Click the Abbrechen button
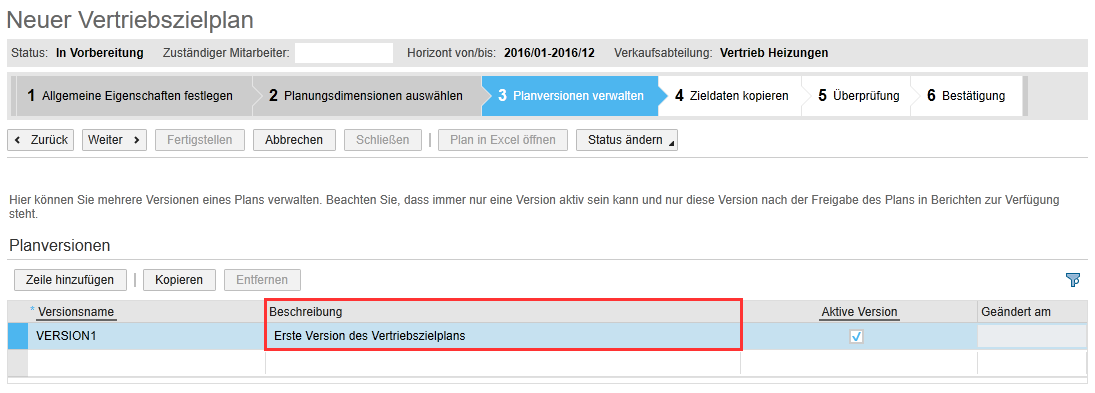The image size is (1095, 393). (x=294, y=140)
